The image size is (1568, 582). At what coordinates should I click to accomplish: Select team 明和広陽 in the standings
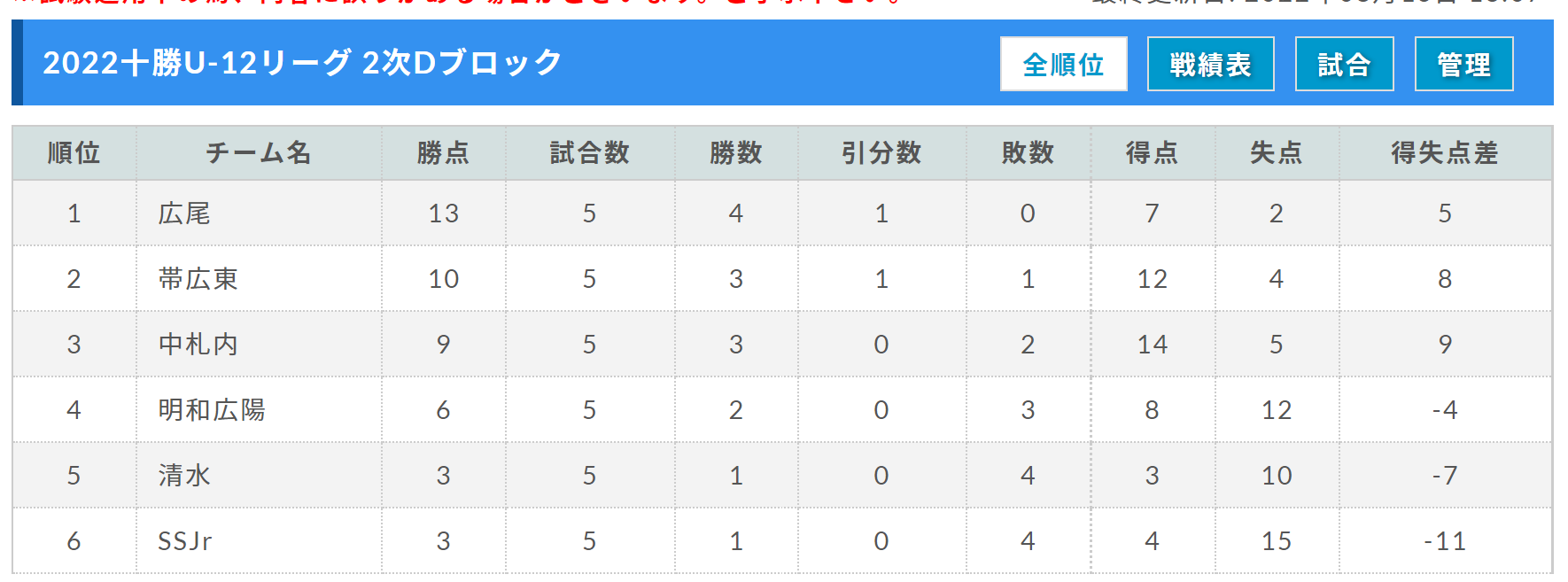212,410
